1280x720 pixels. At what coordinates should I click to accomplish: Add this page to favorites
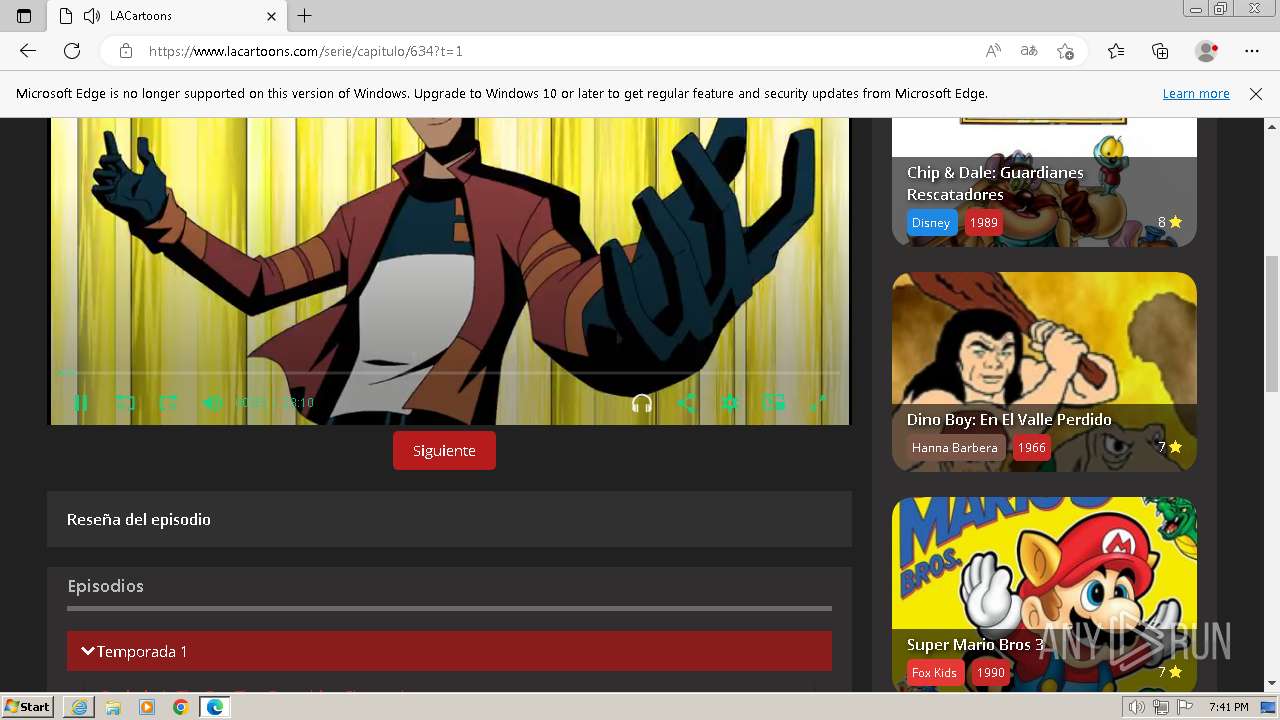[x=1065, y=51]
